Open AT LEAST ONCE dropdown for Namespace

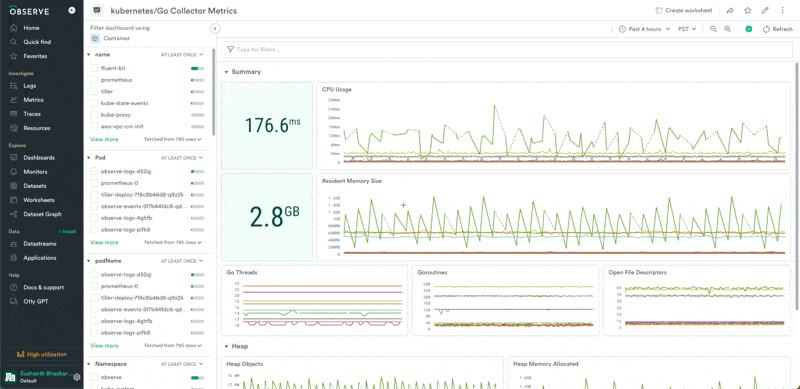click(182, 364)
